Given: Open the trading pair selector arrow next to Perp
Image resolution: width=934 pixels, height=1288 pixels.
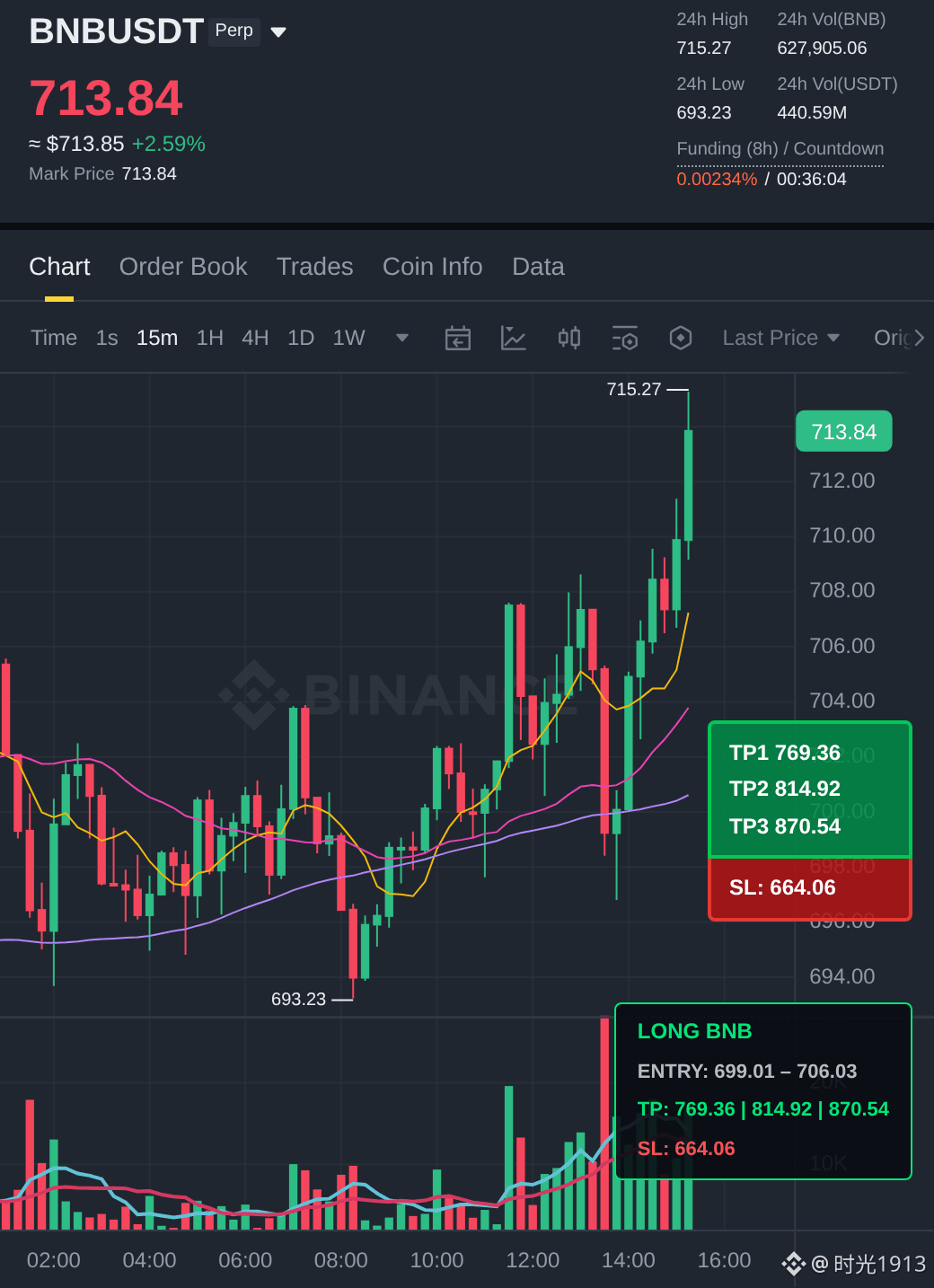Looking at the screenshot, I should pyautogui.click(x=278, y=32).
